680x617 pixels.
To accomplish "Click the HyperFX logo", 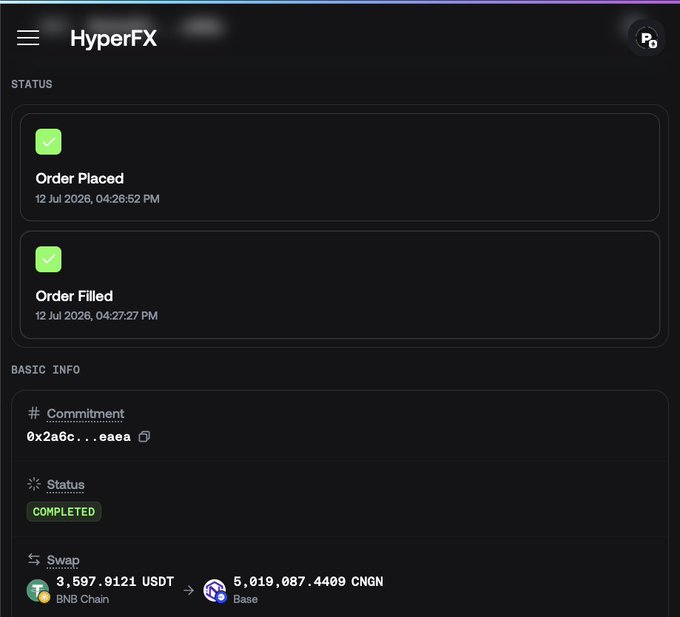I will point(114,39).
